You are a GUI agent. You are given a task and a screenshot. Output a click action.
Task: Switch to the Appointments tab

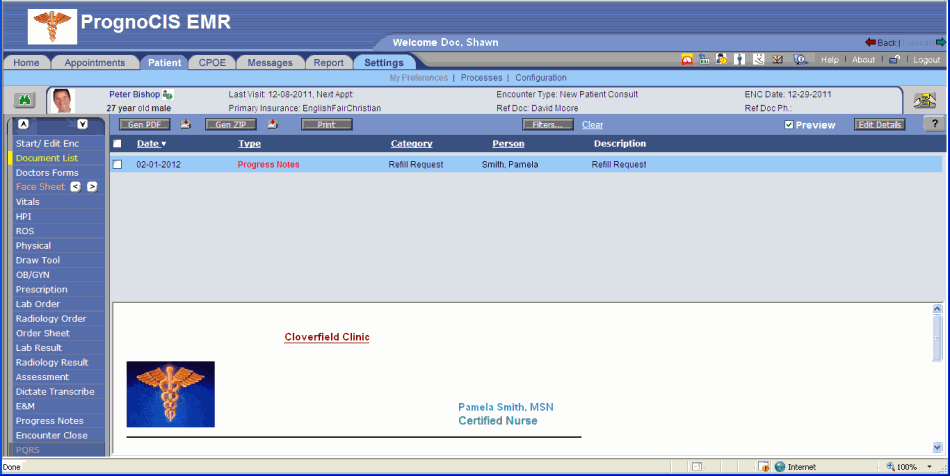pos(95,62)
